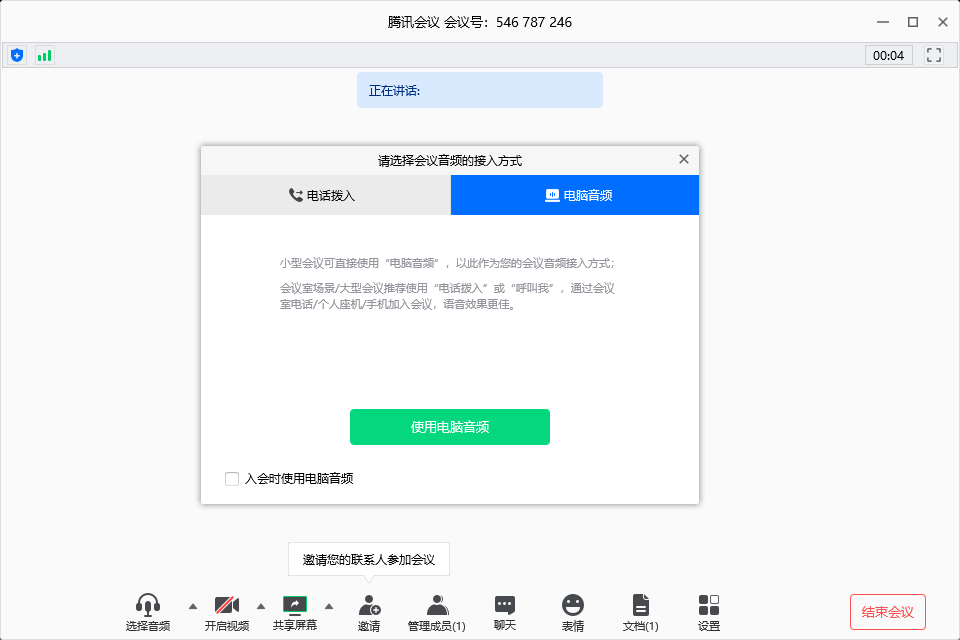This screenshot has height=640, width=960.
Task: Click the 正在讲话 speaker banner
Action: click(x=480, y=90)
